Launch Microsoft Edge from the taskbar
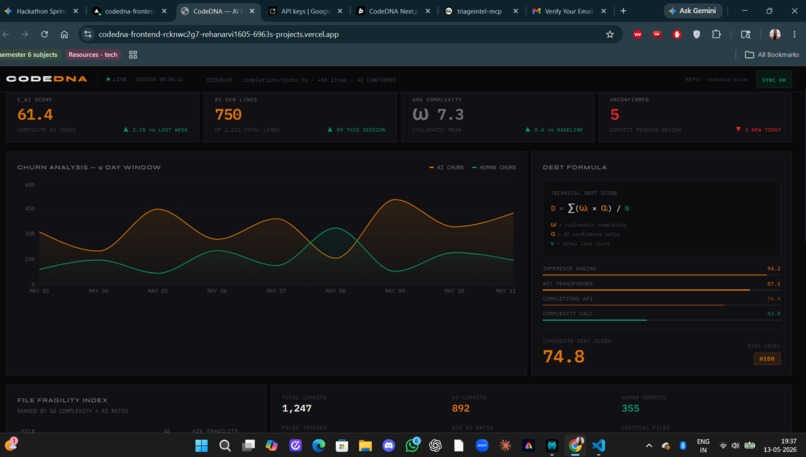 point(319,445)
